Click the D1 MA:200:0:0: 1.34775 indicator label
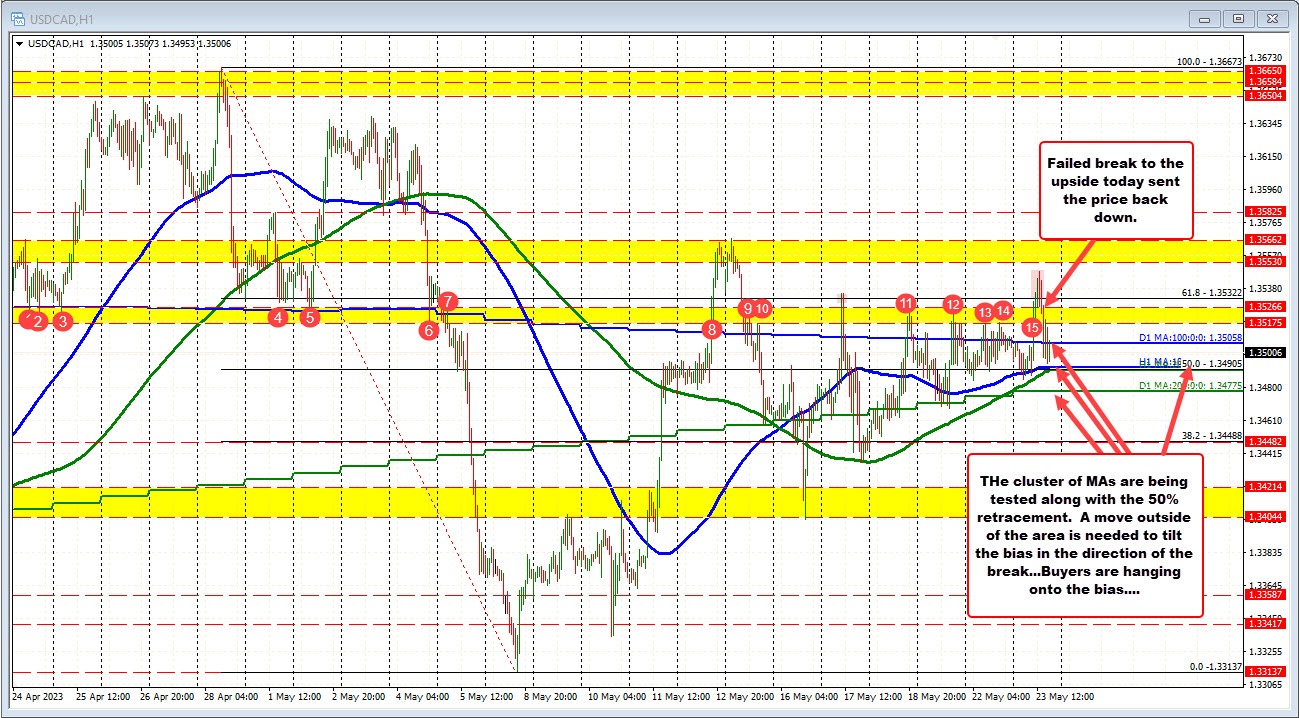 [x=1191, y=385]
